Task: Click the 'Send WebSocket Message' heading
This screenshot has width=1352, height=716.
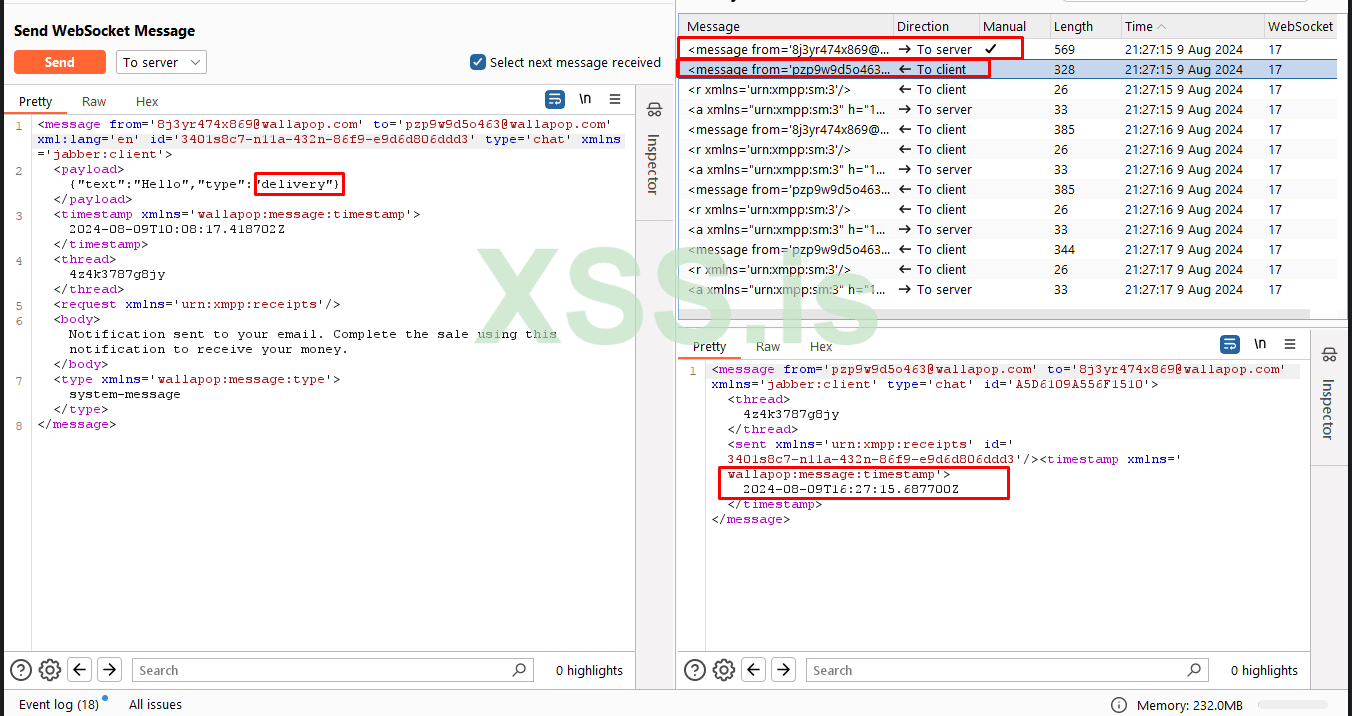Action: tap(104, 31)
